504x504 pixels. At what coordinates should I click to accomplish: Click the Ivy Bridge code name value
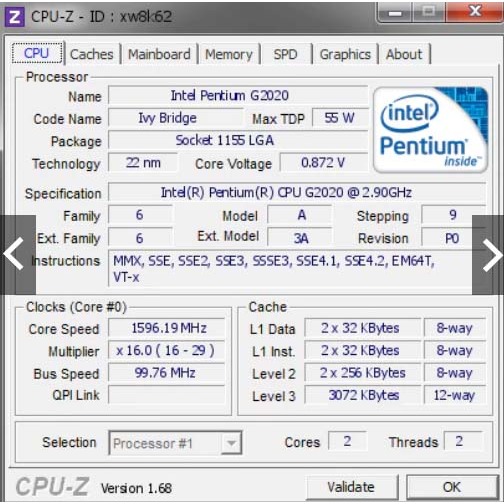click(175, 118)
